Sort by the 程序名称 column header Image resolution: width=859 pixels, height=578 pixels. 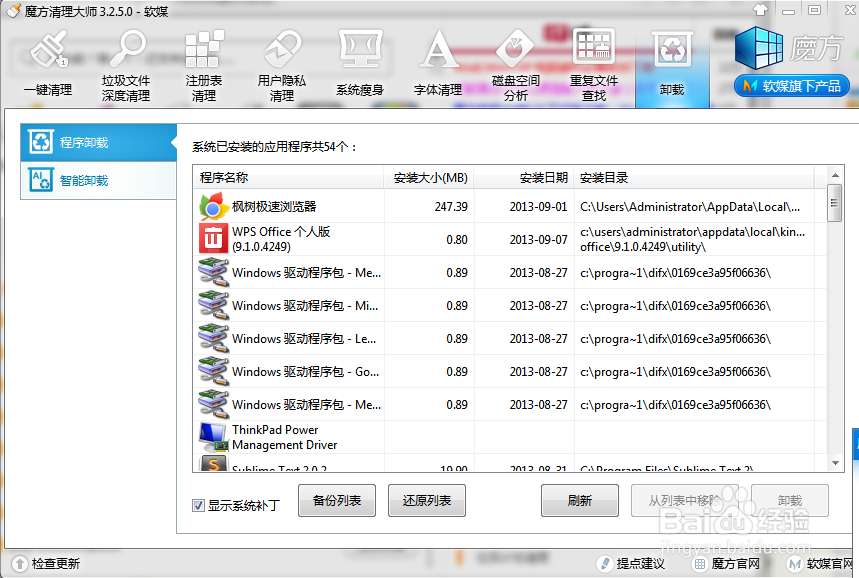(x=288, y=178)
